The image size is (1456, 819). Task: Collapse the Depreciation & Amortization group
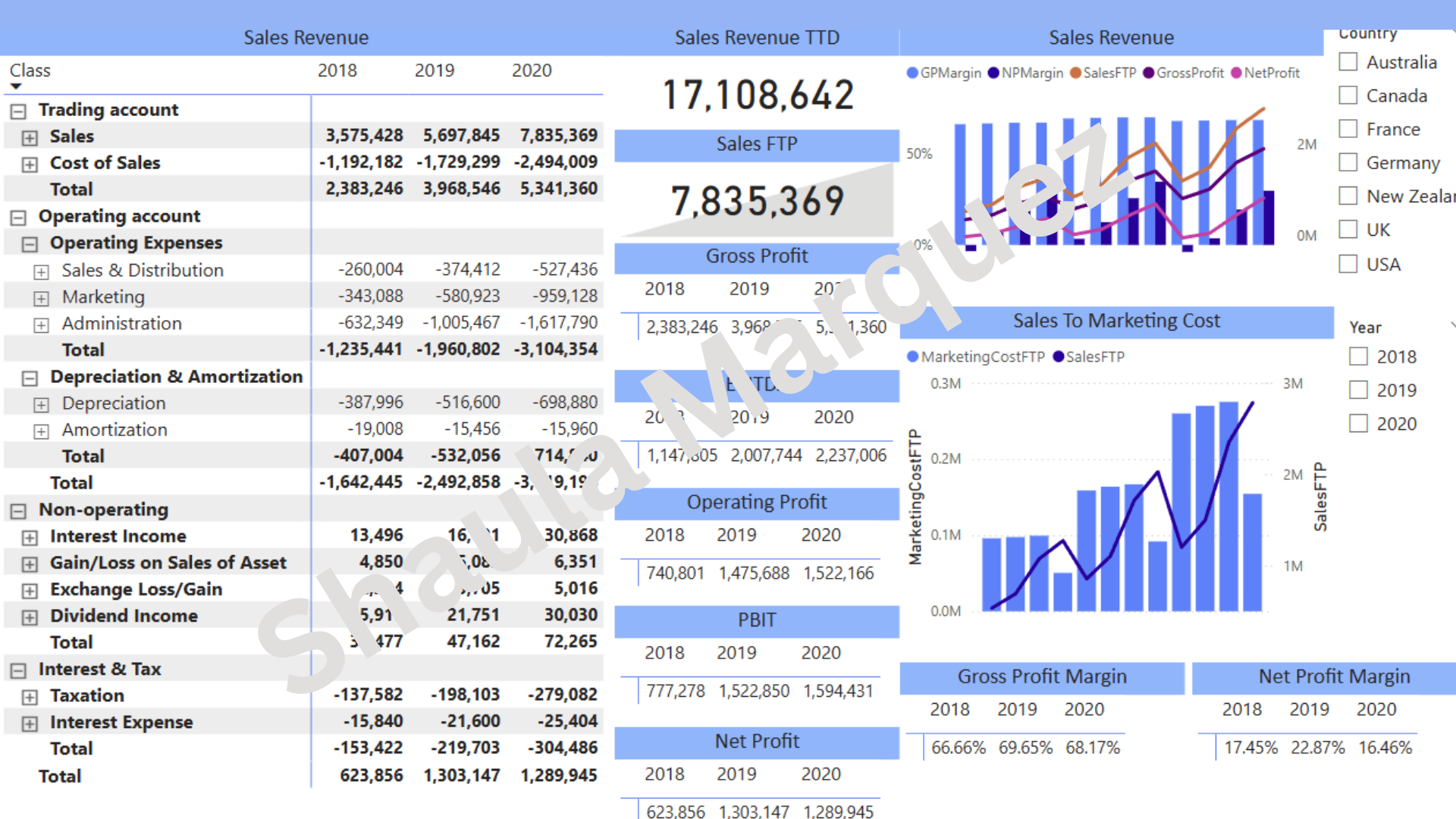[x=30, y=378]
